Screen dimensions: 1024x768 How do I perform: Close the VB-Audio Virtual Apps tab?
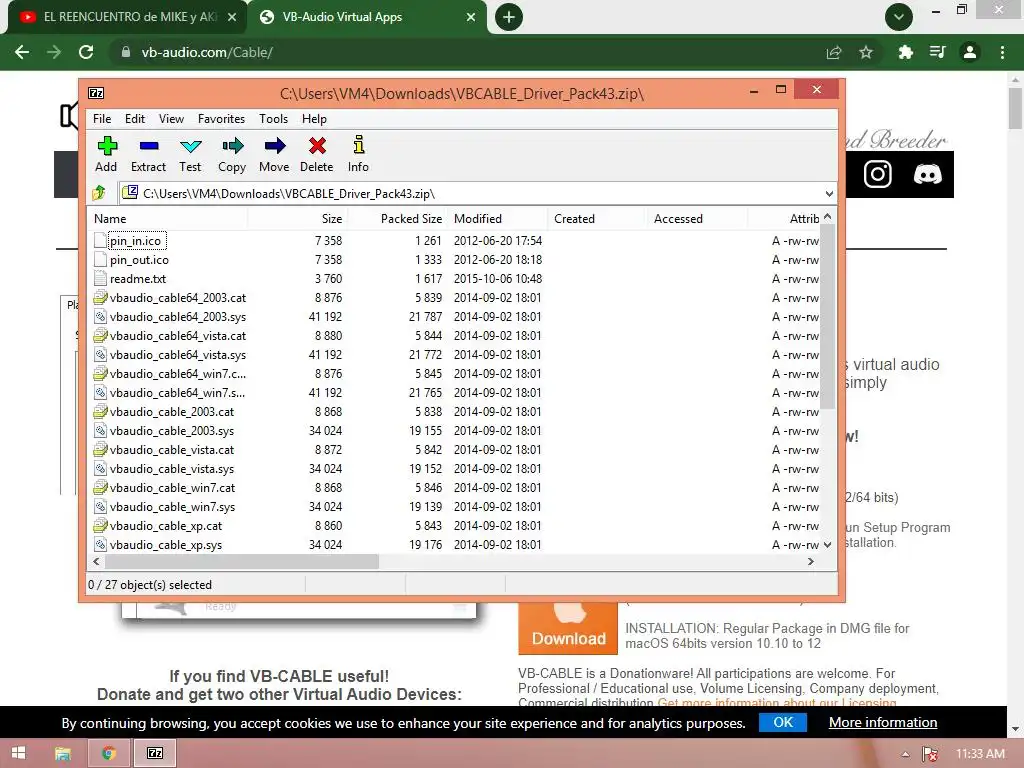471,17
